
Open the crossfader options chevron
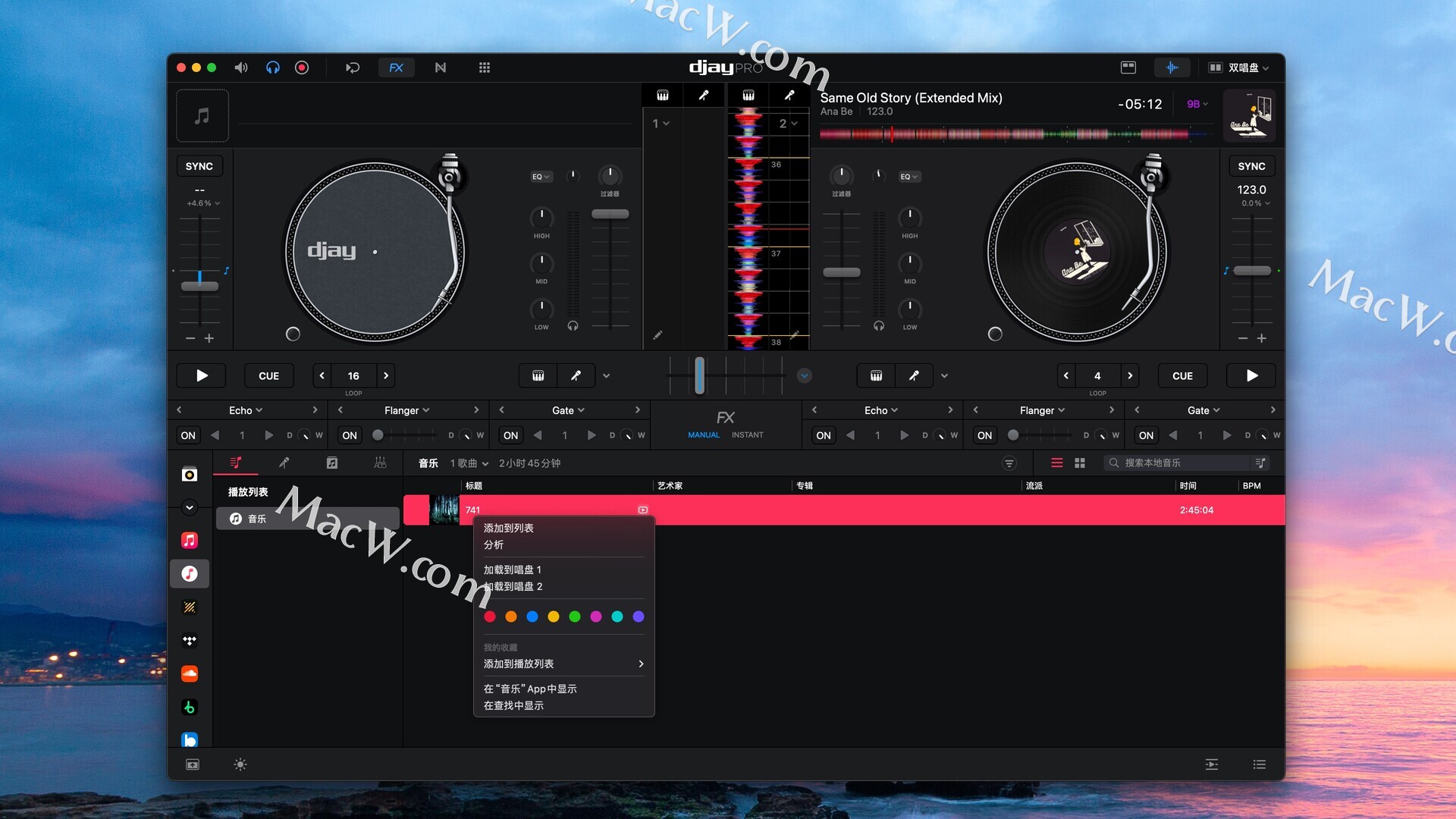pyautogui.click(x=805, y=375)
